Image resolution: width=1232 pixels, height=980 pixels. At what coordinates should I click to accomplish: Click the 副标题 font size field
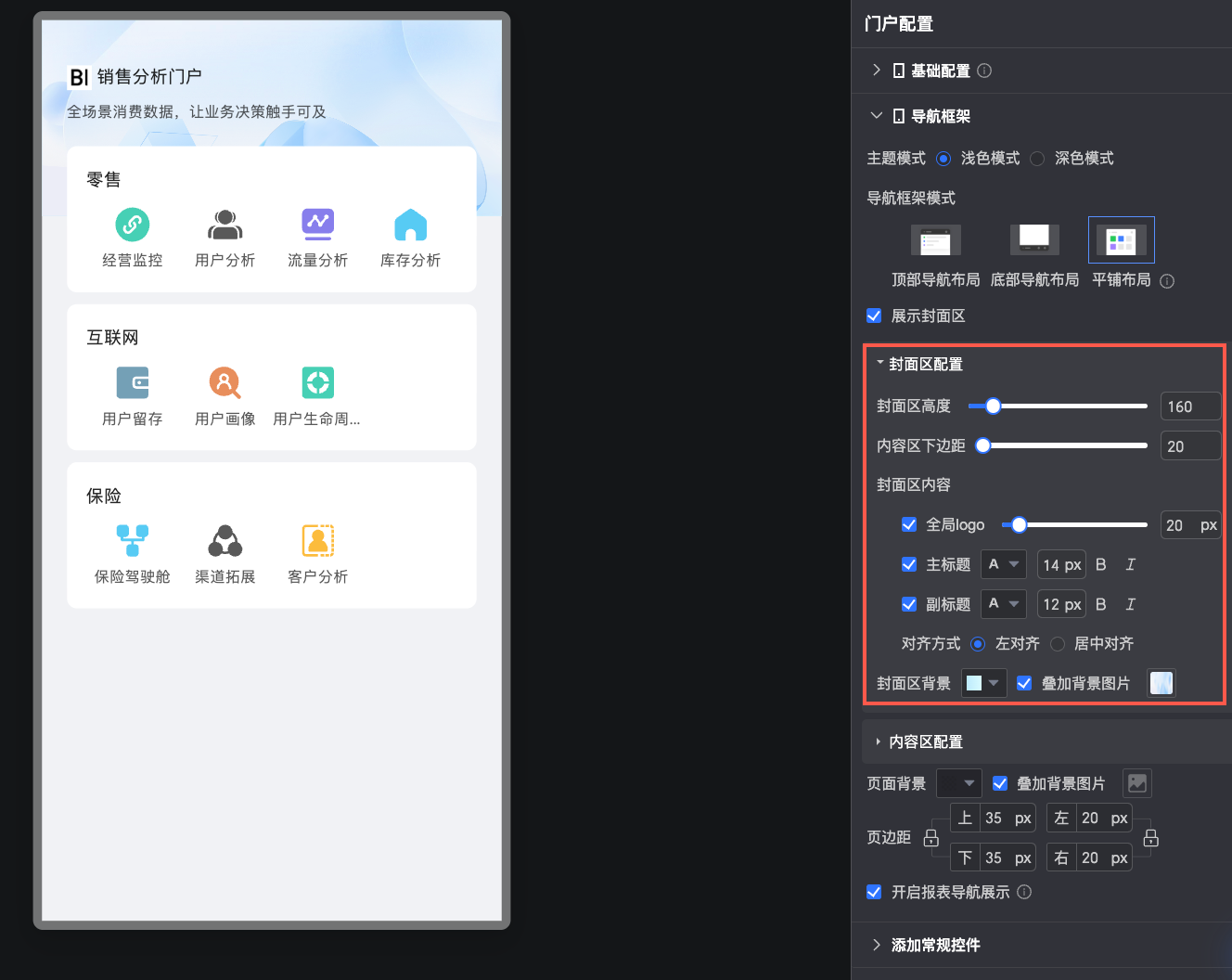coord(1062,604)
